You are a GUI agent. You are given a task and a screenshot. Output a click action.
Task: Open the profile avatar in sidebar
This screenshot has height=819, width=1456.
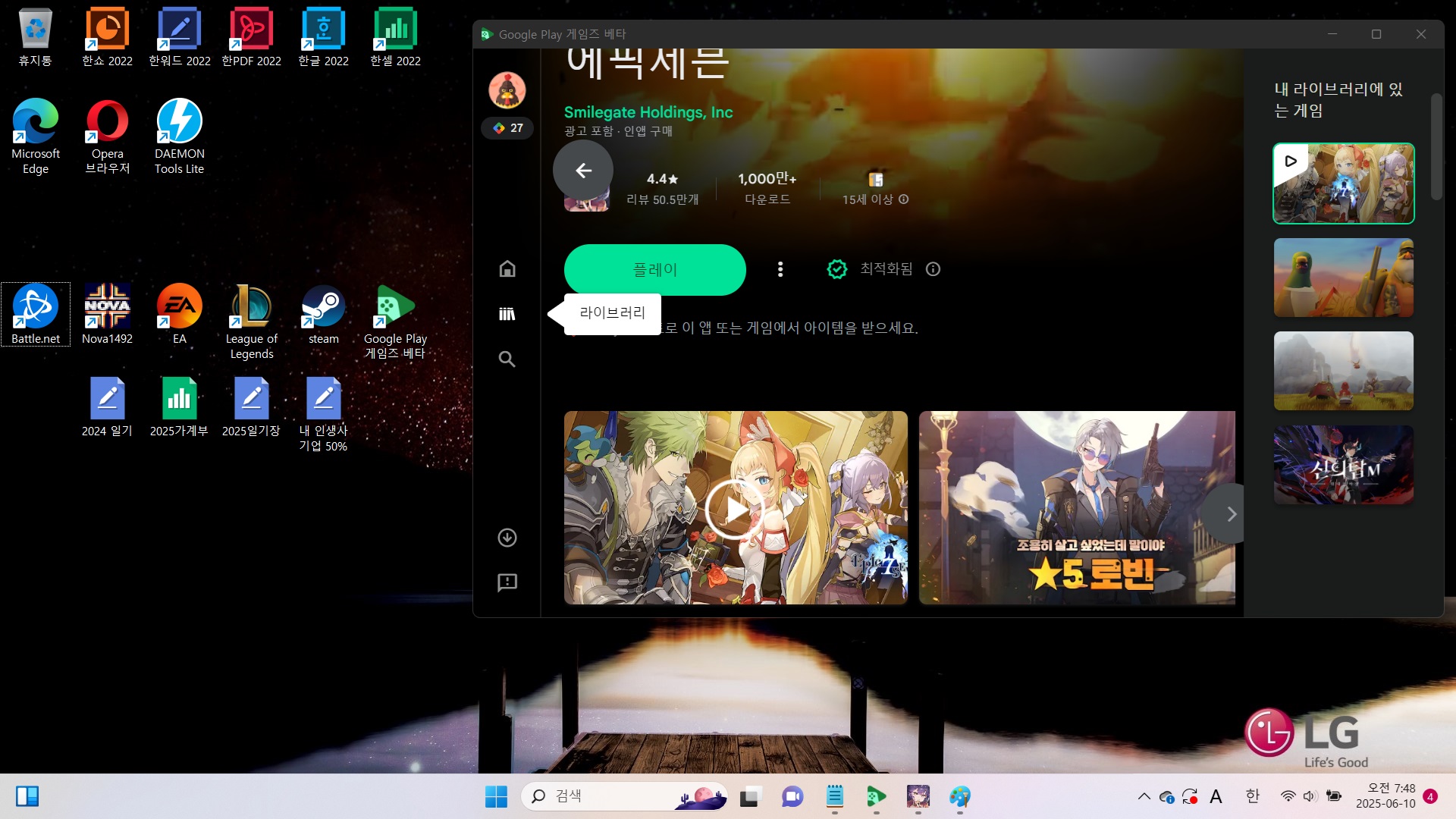coord(507,90)
